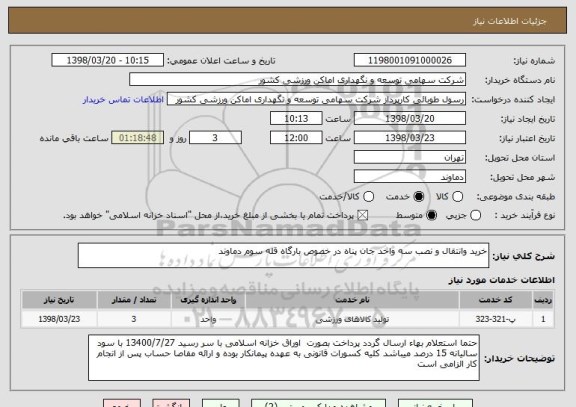Click the 'شرح کلی نیاز' label
The width and height of the screenshot is (576, 407).
click(x=523, y=256)
